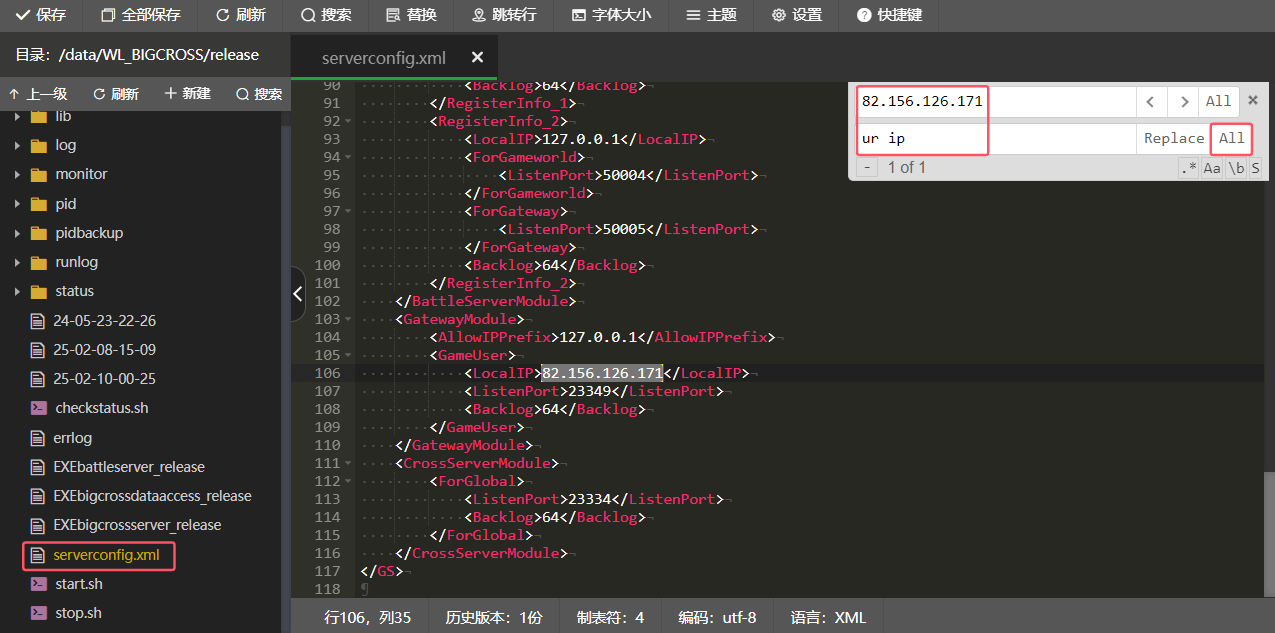The height and width of the screenshot is (633, 1275).
Task: Select the serverconfig.xml editor tab
Action: tap(384, 58)
